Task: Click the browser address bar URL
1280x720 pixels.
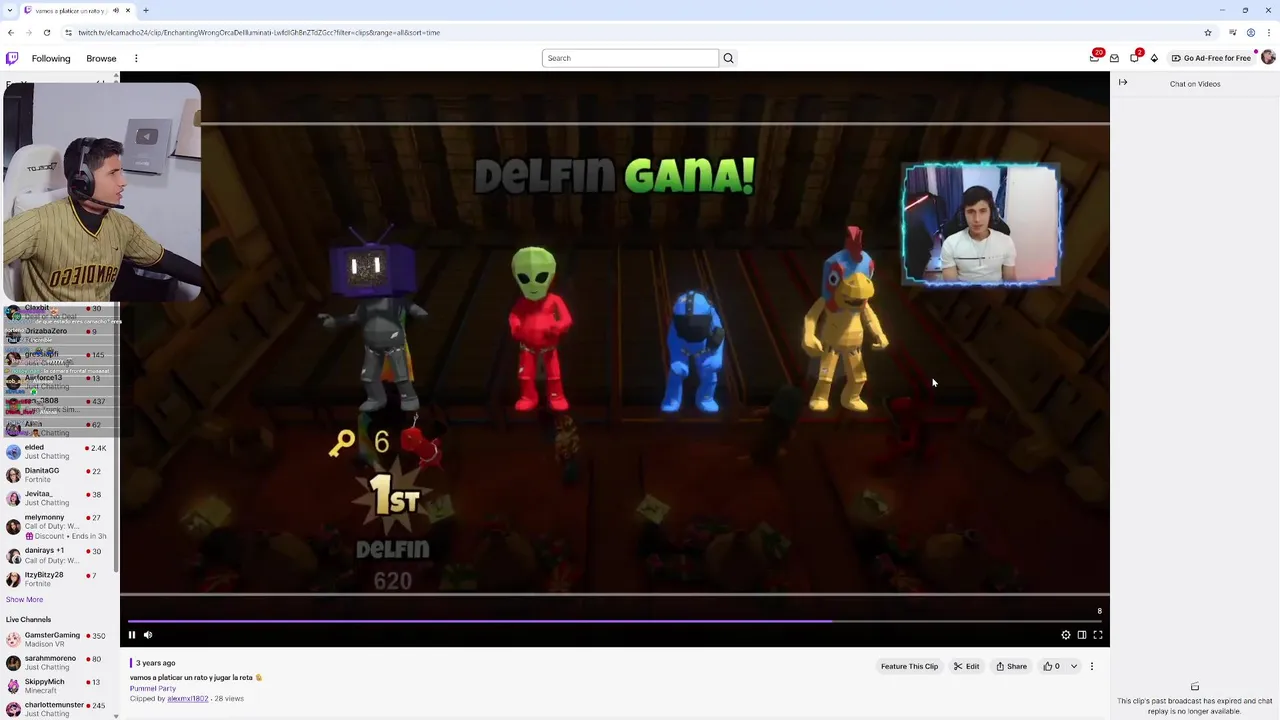Action: pos(259,32)
